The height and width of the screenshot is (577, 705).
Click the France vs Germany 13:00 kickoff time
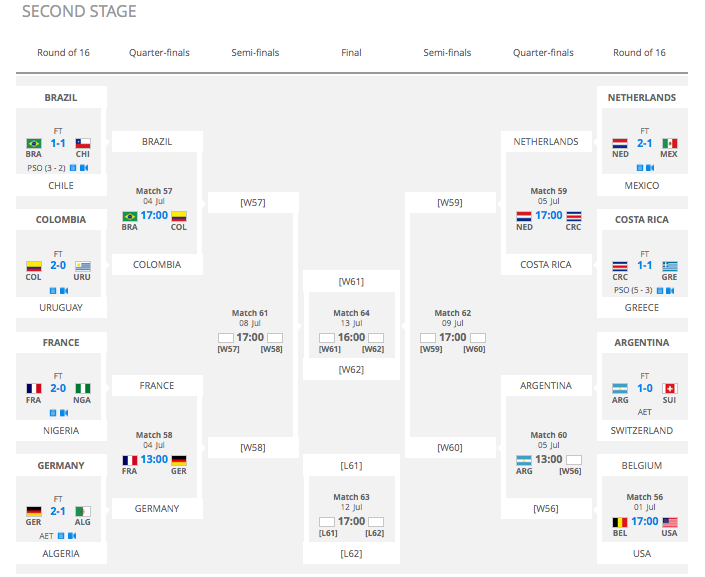(154, 460)
